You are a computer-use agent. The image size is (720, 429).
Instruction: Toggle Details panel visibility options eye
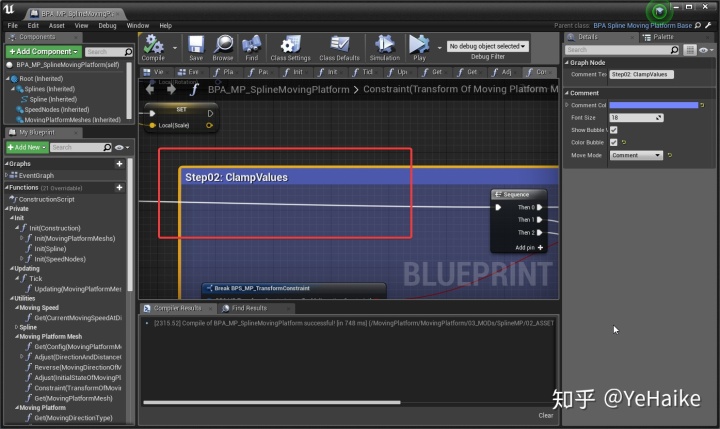coord(706,50)
